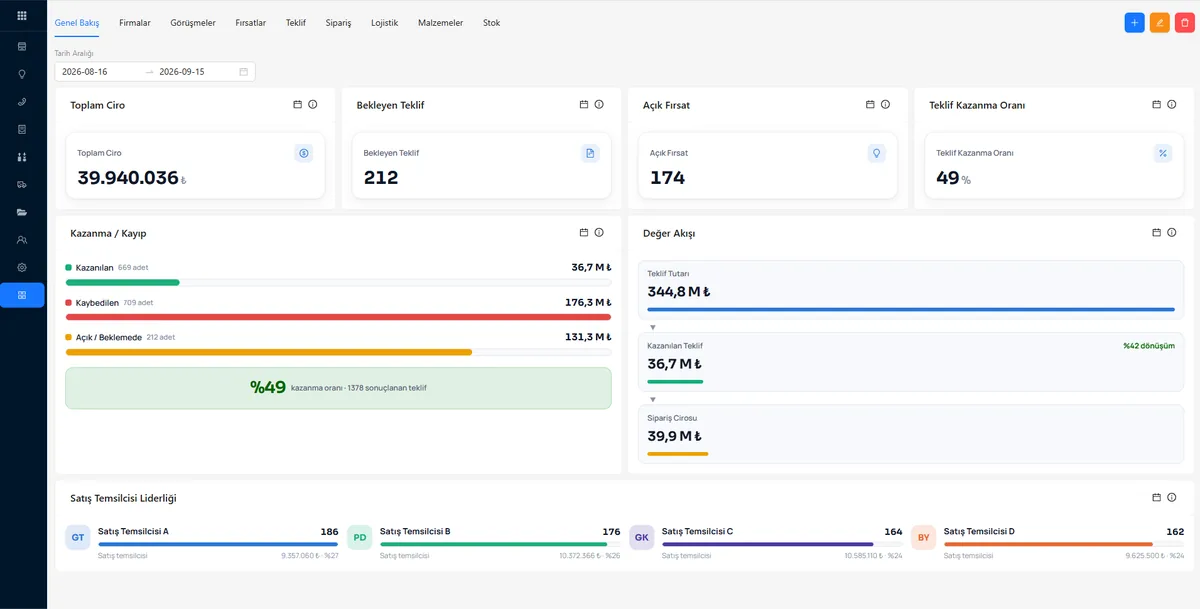Image resolution: width=1200 pixels, height=609 pixels.
Task: Open the settings gear in sidebar
Action: pos(22,268)
